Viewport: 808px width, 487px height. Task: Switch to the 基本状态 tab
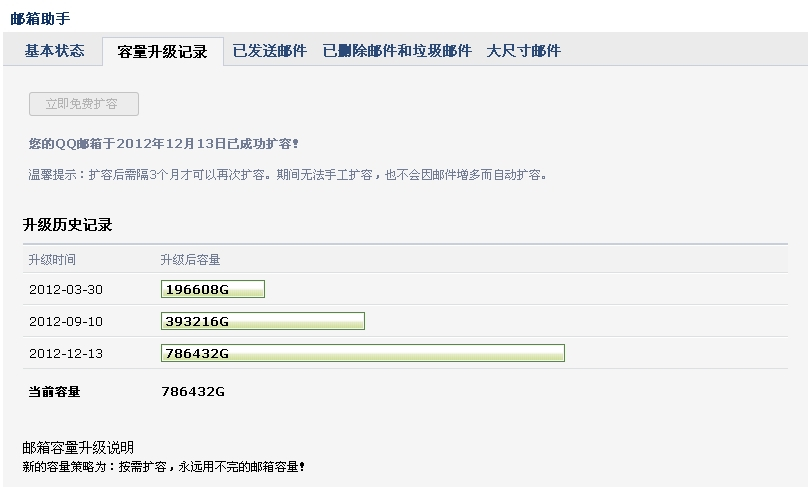click(54, 51)
